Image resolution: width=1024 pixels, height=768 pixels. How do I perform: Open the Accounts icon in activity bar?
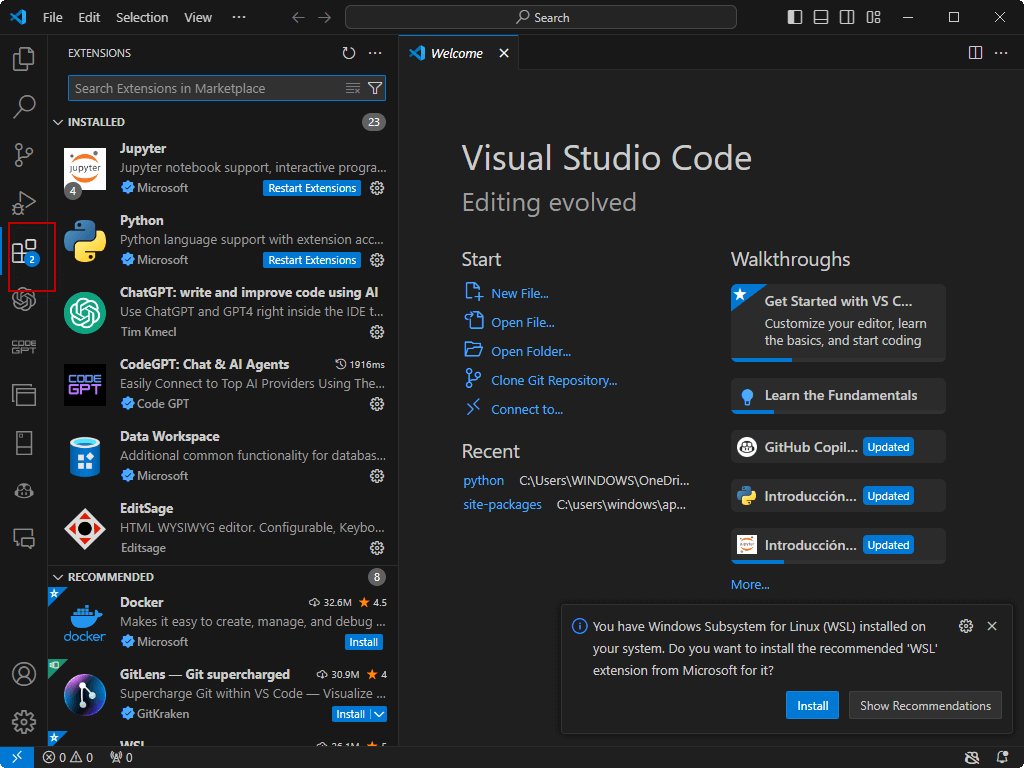24,674
